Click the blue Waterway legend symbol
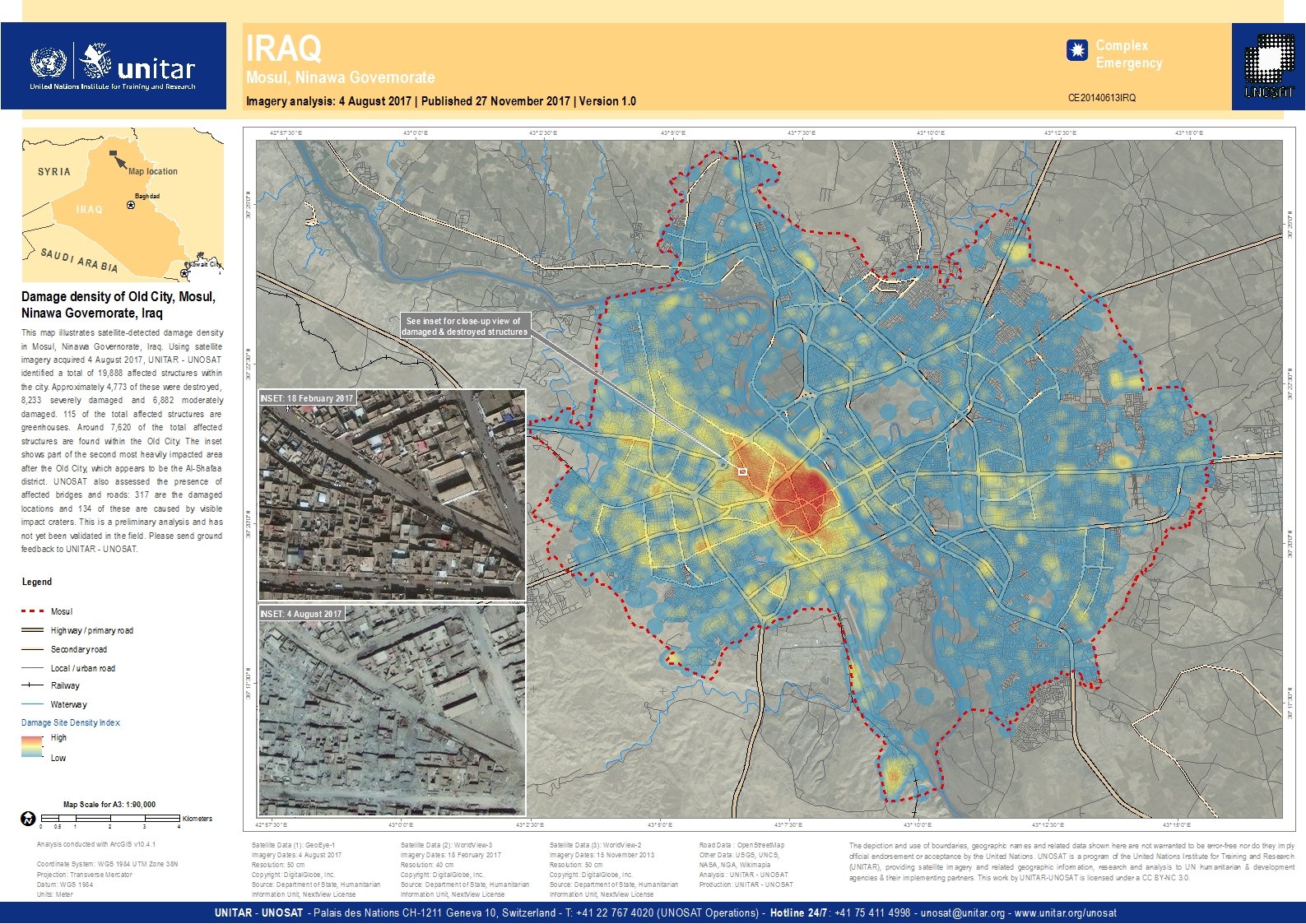This screenshot has height=924, width=1306. 33,704
